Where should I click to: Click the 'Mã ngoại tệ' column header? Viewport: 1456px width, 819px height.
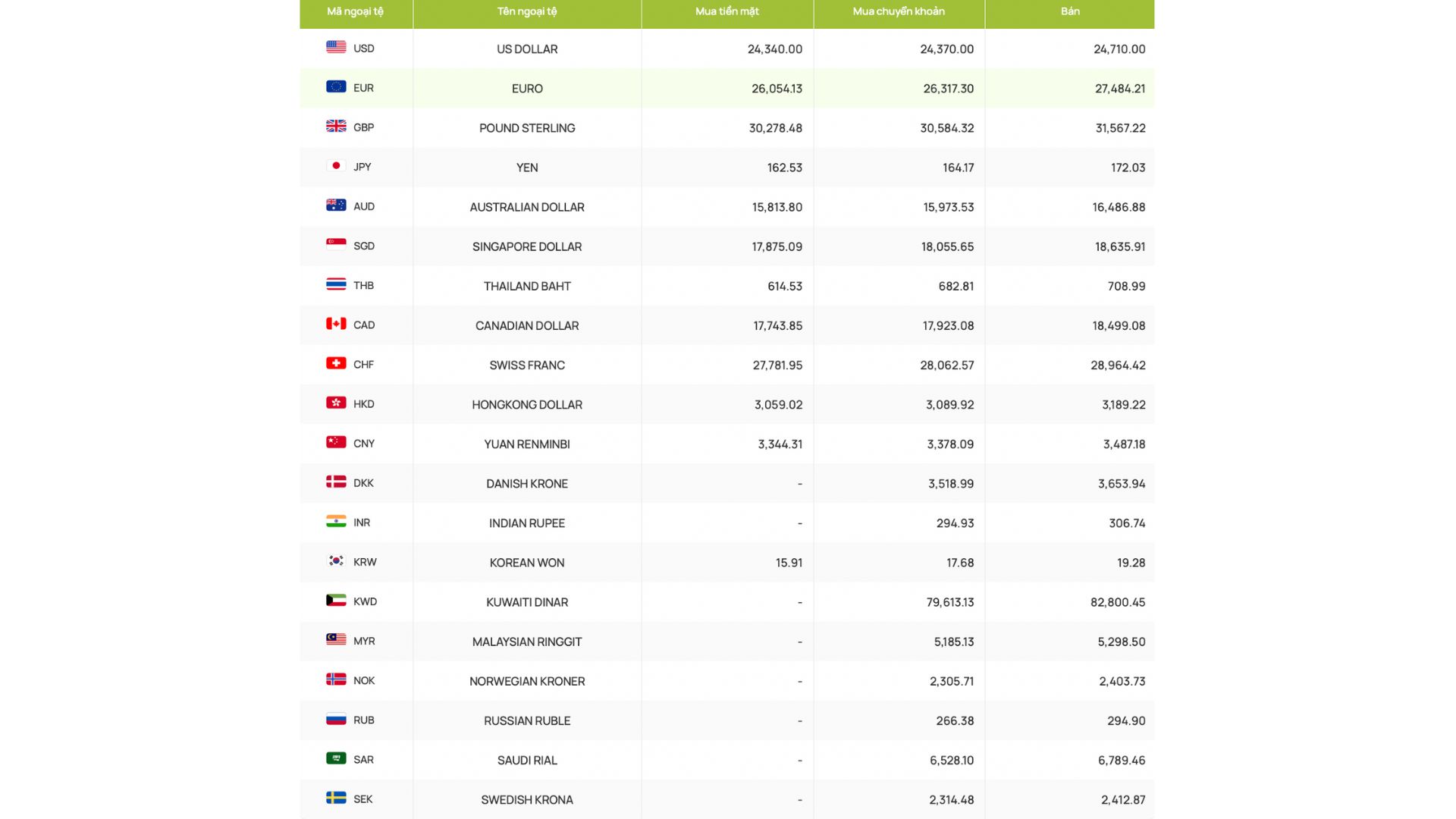(355, 11)
